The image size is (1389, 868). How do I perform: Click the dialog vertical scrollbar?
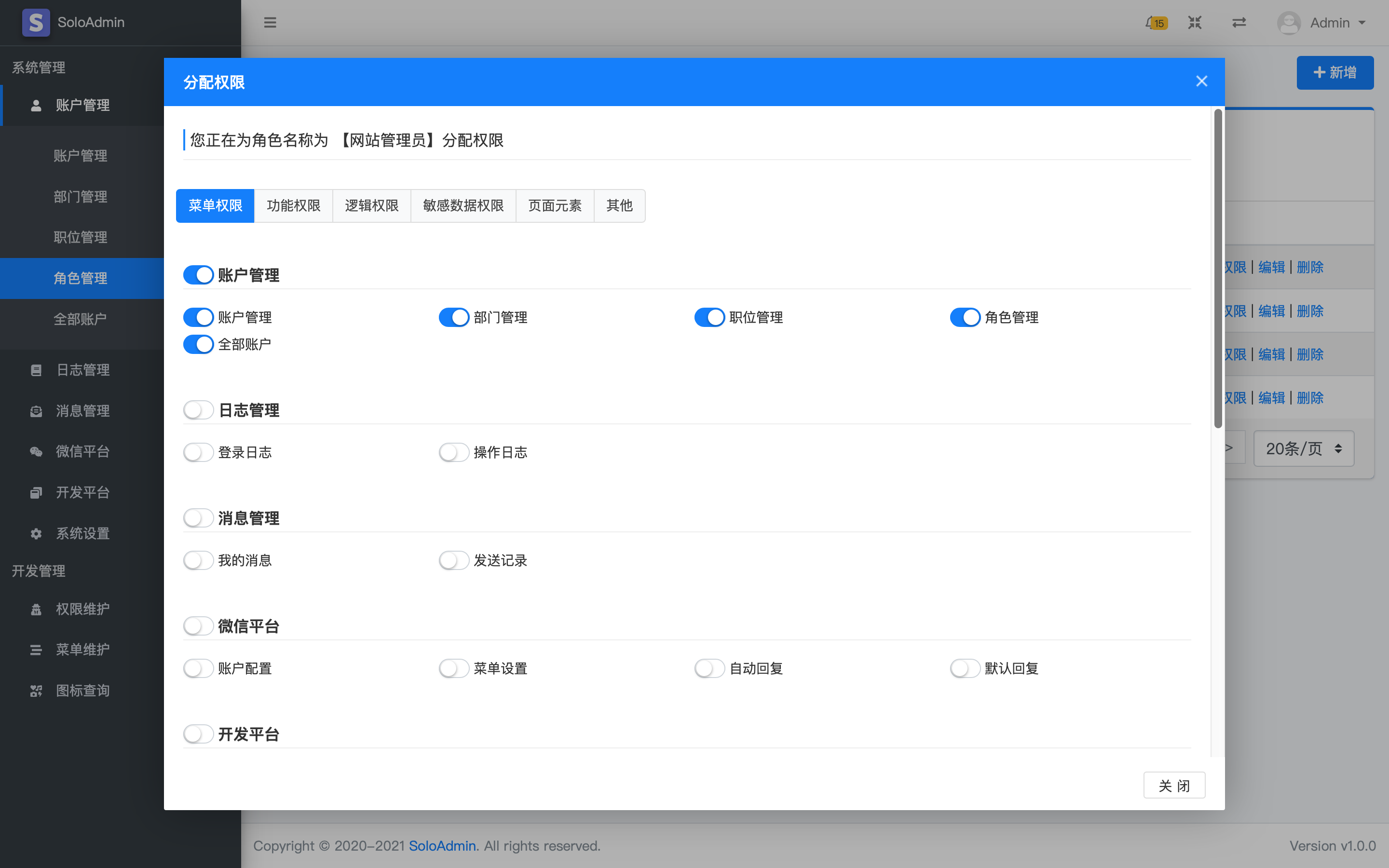point(1217,269)
